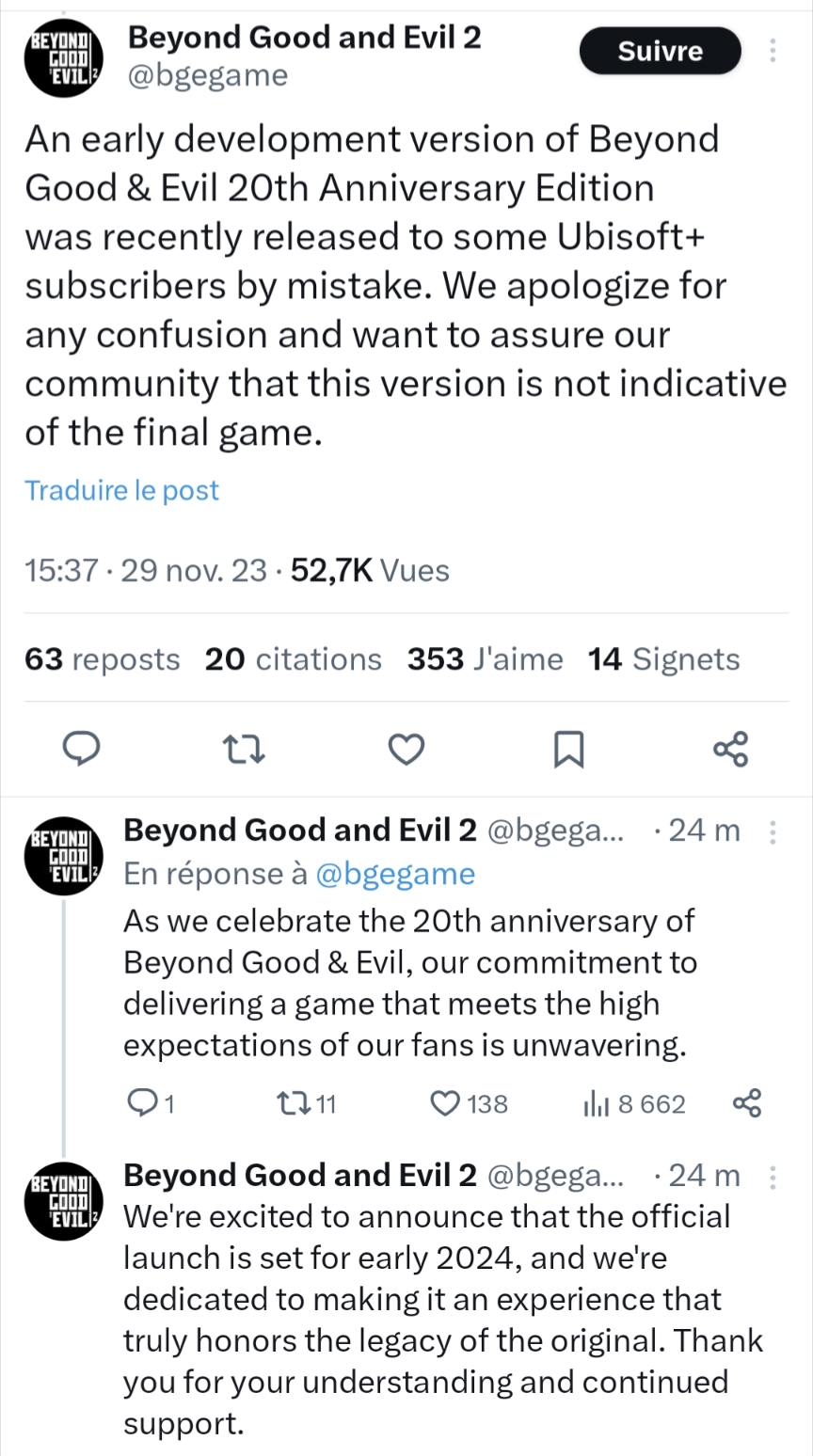The width and height of the screenshot is (813, 1456).
Task: Open second reply's three-dot options menu
Action: 773,1176
